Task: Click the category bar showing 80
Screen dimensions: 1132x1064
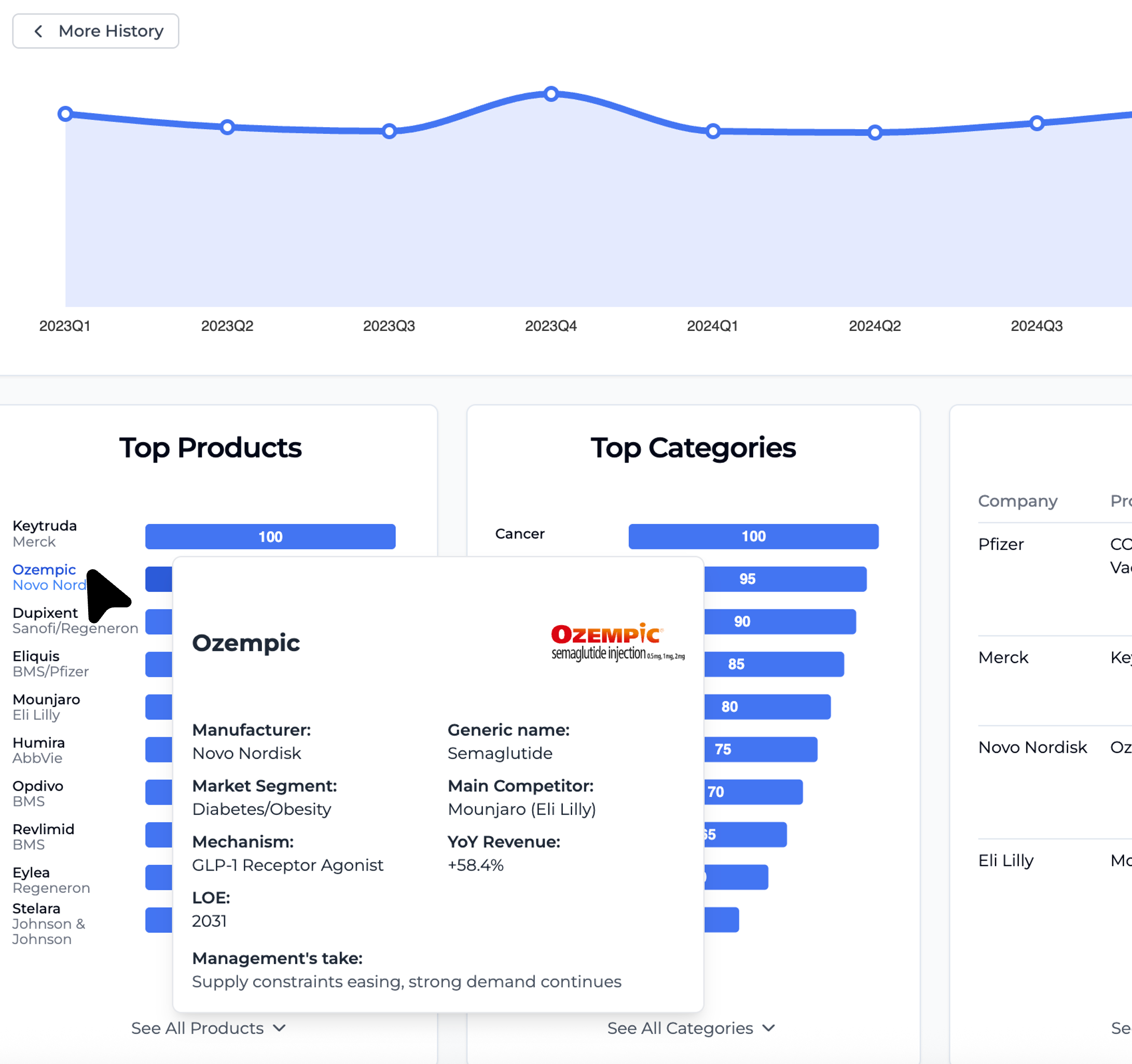Action: point(767,707)
